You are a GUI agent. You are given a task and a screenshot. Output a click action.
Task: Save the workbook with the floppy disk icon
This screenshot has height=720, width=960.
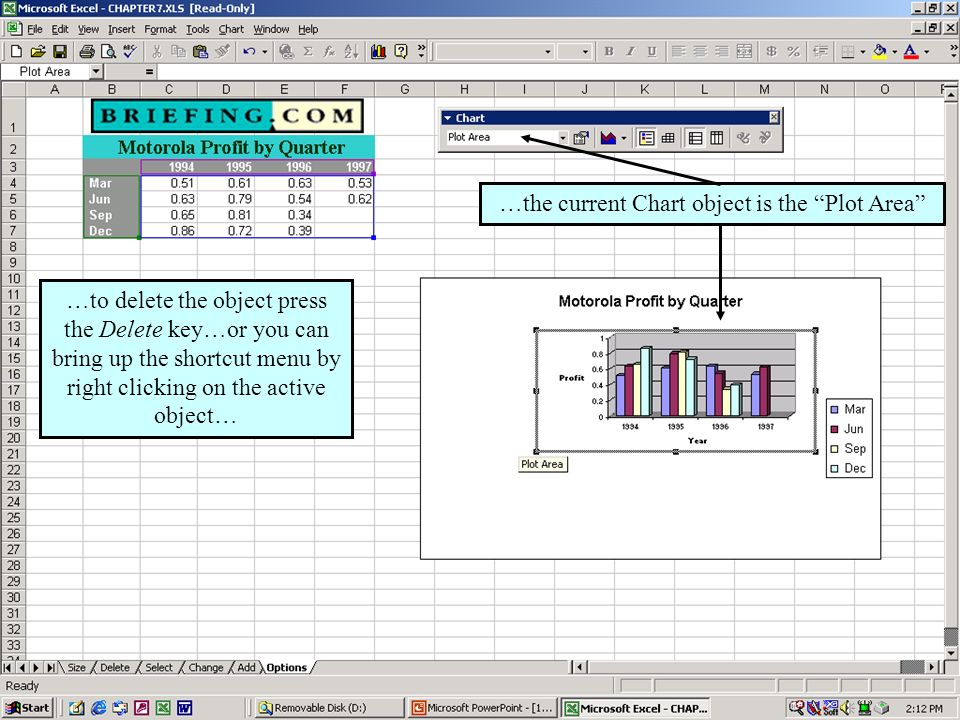point(59,51)
